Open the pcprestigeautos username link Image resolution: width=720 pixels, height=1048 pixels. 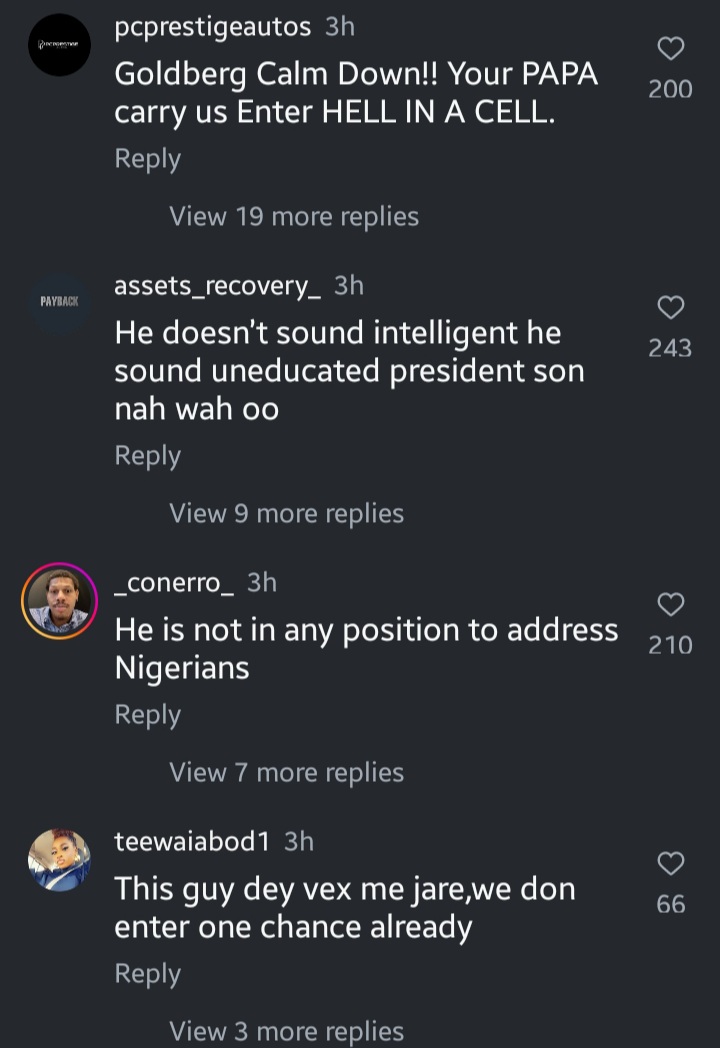pos(213,27)
